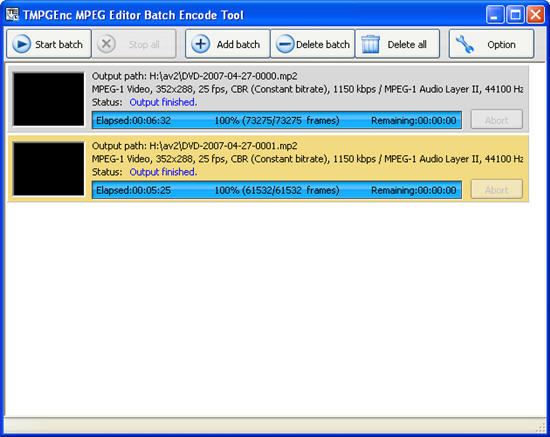This screenshot has height=437, width=550.
Task: Click the window resize grip corner
Action: click(541, 427)
